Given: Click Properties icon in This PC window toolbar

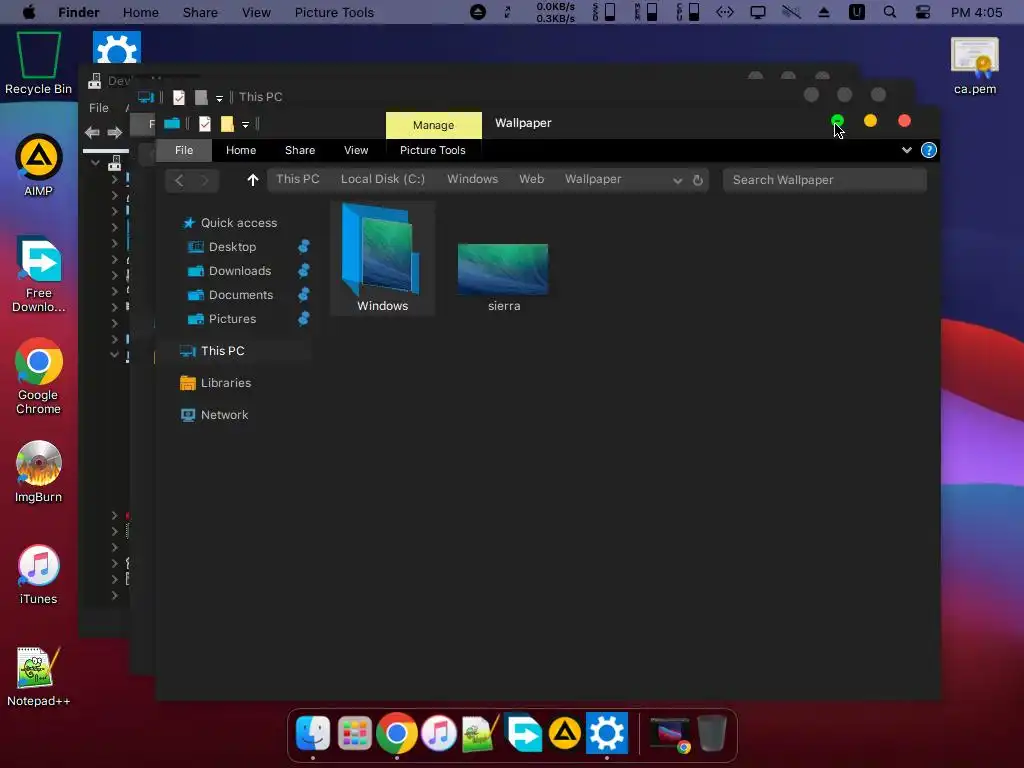Looking at the screenshot, I should click(x=178, y=97).
